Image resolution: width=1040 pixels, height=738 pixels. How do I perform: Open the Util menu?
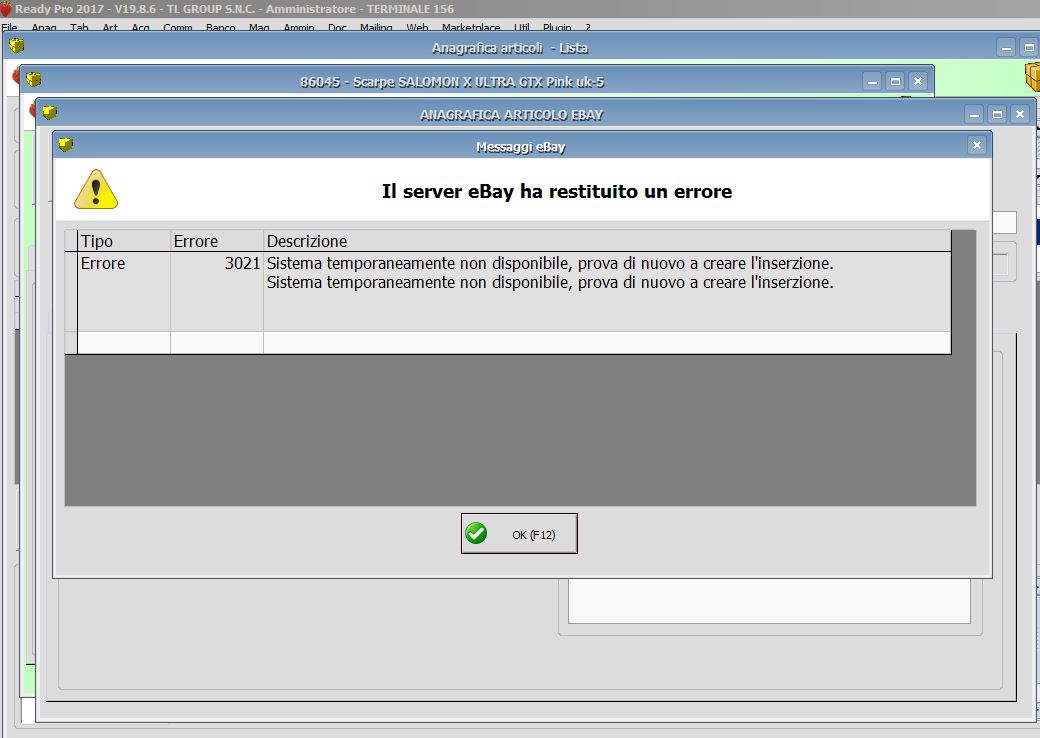(x=521, y=28)
